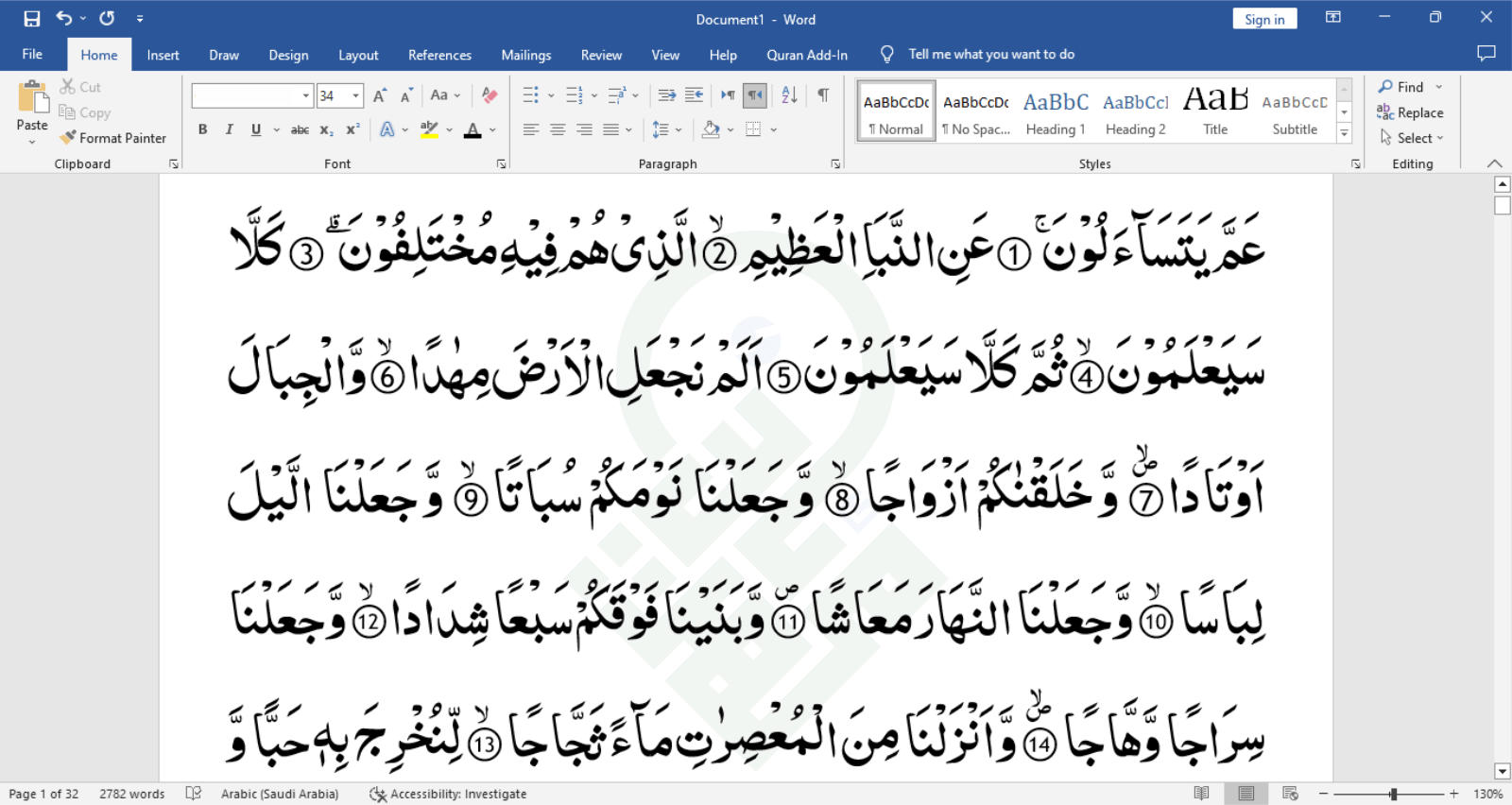
Task: Undo the last action
Action: 64,18
